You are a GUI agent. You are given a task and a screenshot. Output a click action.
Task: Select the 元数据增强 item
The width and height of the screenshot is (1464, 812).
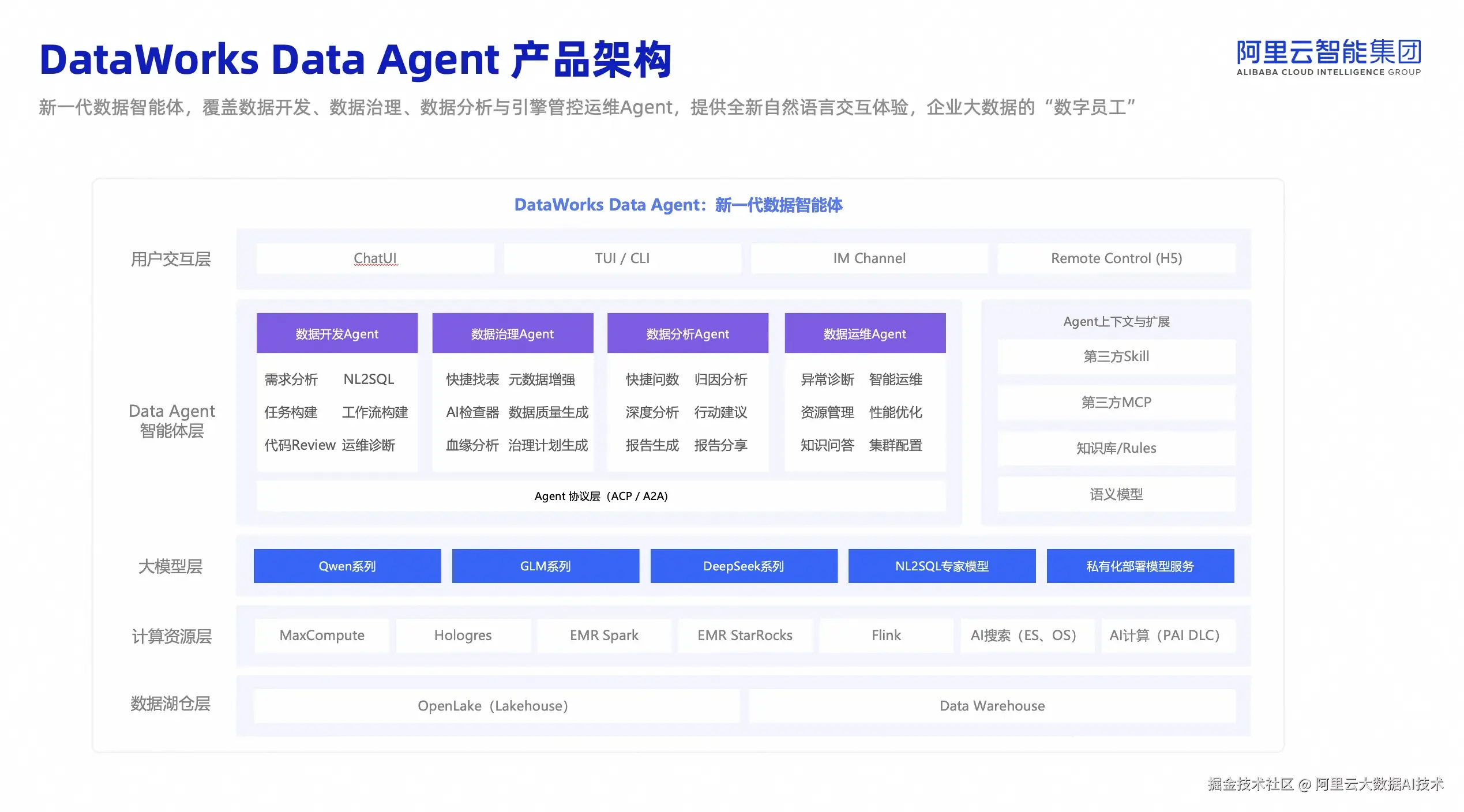coord(542,379)
